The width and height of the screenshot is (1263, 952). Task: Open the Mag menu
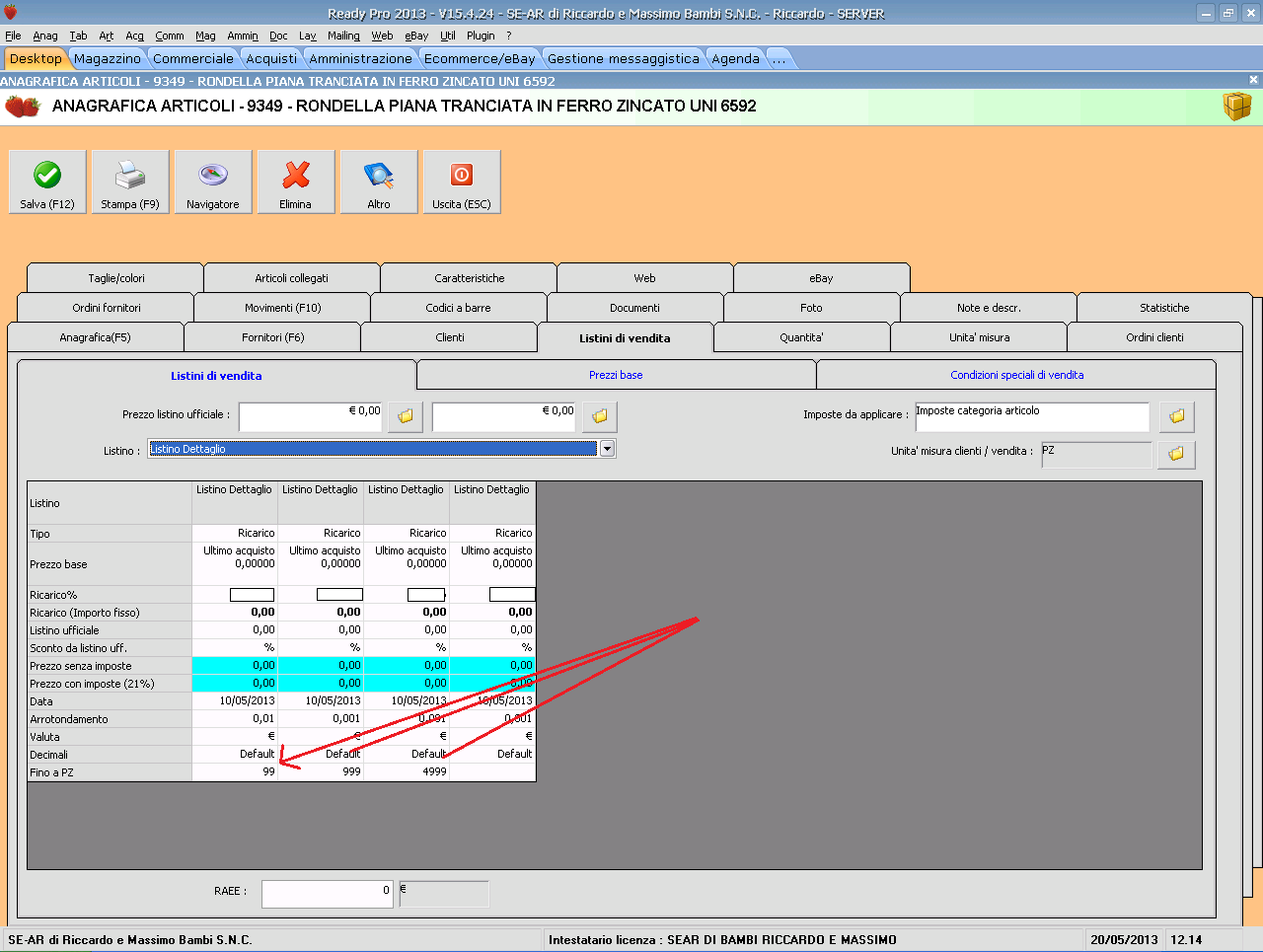pyautogui.click(x=205, y=36)
